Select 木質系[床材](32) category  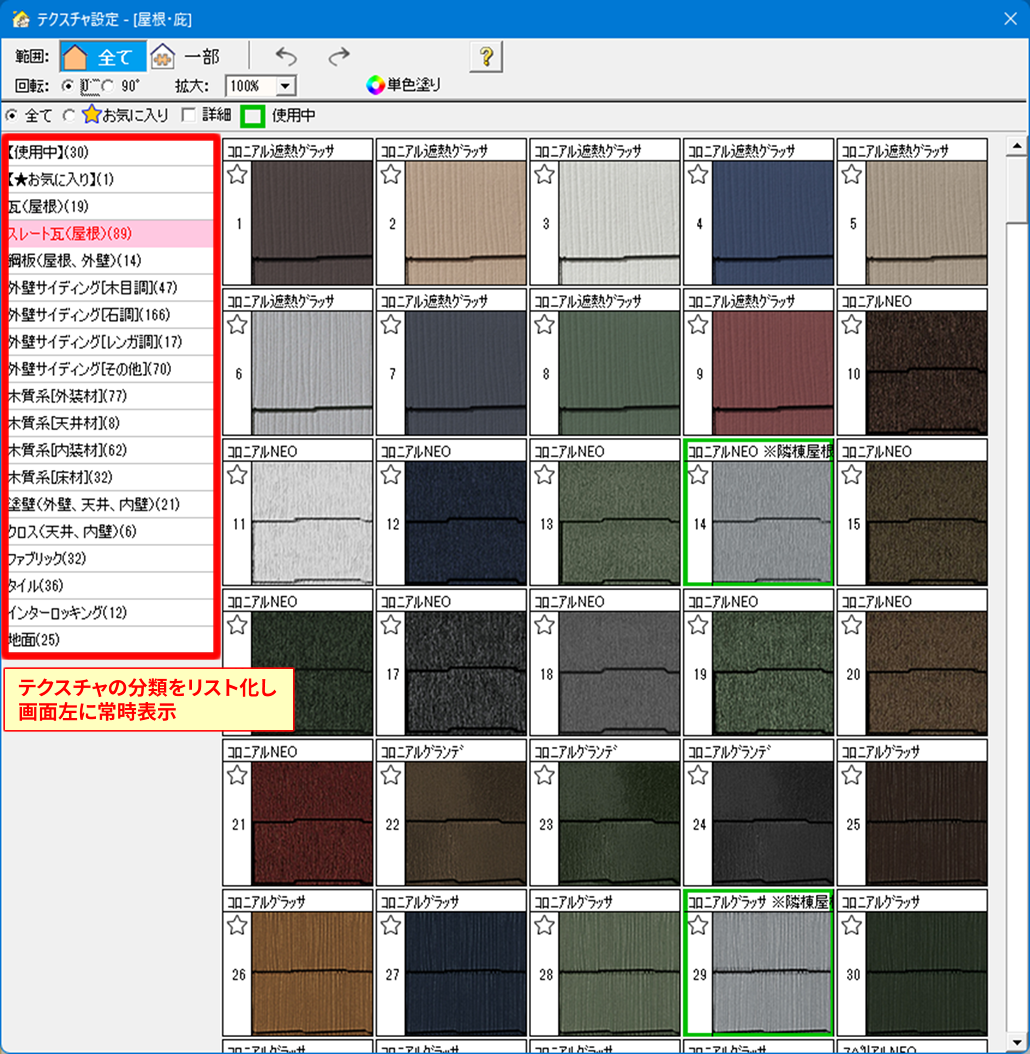click(x=110, y=477)
